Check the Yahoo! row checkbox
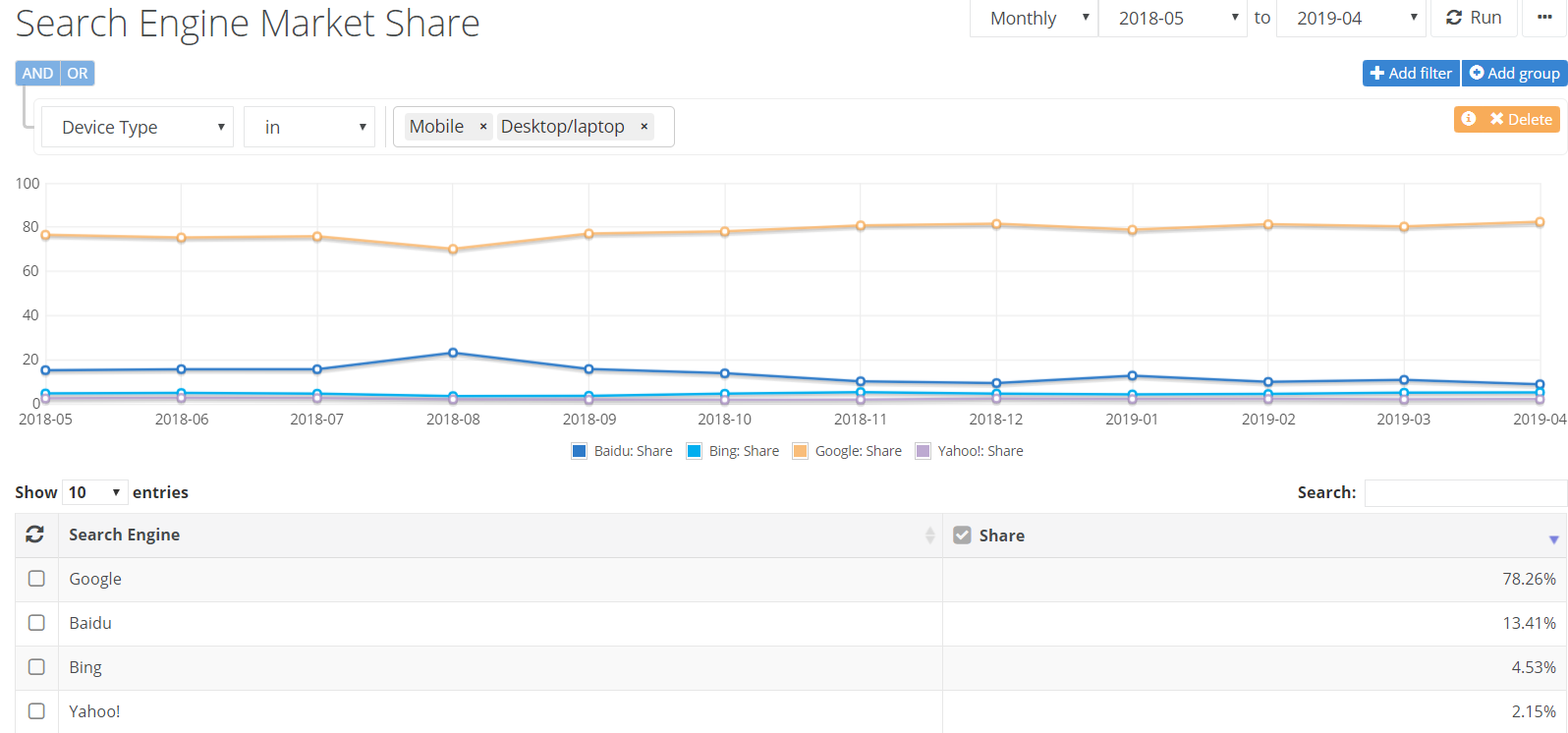This screenshot has width=1568, height=733. coord(36,711)
